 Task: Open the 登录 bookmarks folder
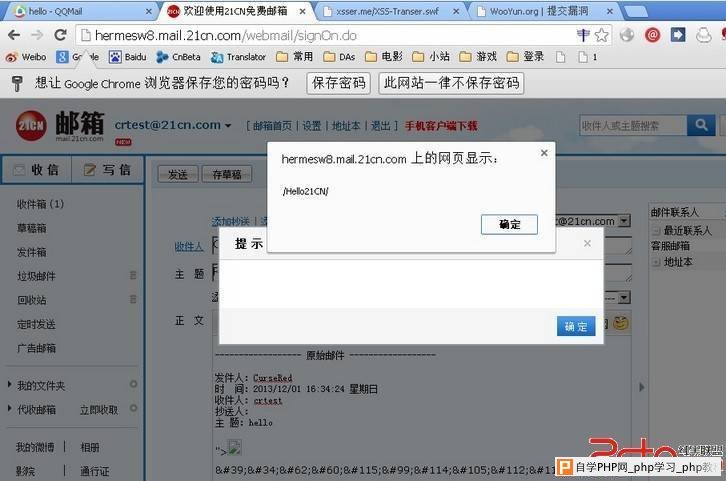click(526, 56)
